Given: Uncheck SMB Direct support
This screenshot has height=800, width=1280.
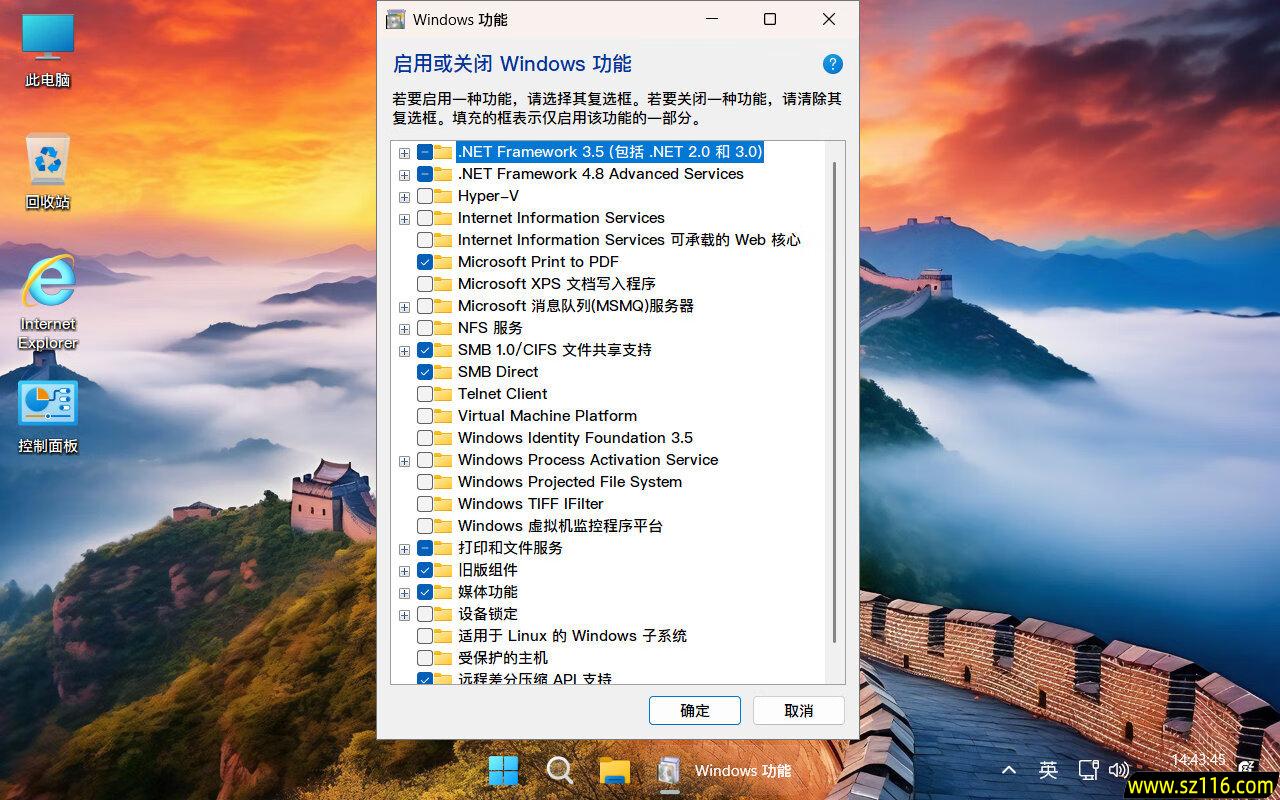Looking at the screenshot, I should 425,371.
